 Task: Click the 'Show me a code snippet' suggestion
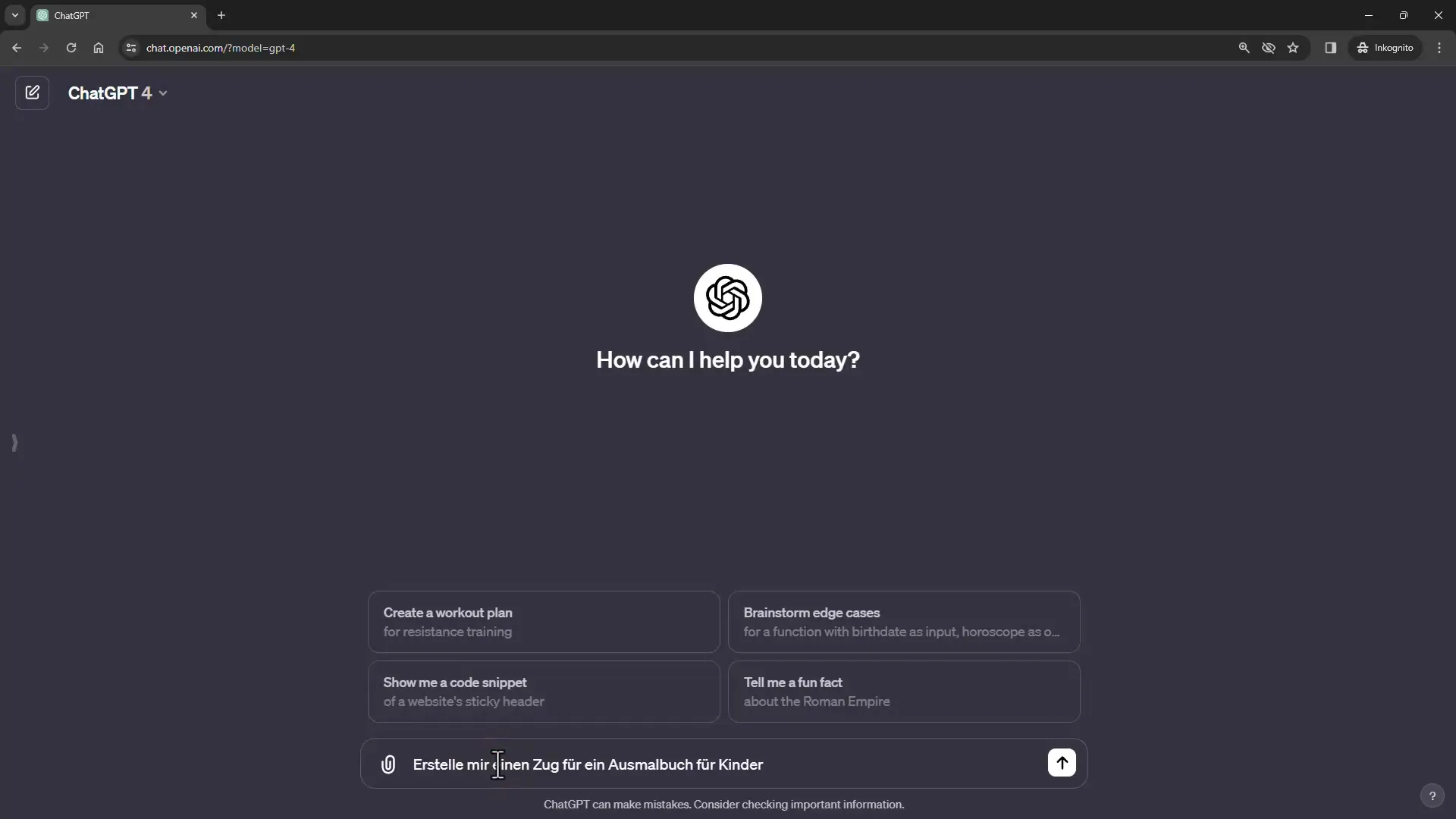click(544, 691)
